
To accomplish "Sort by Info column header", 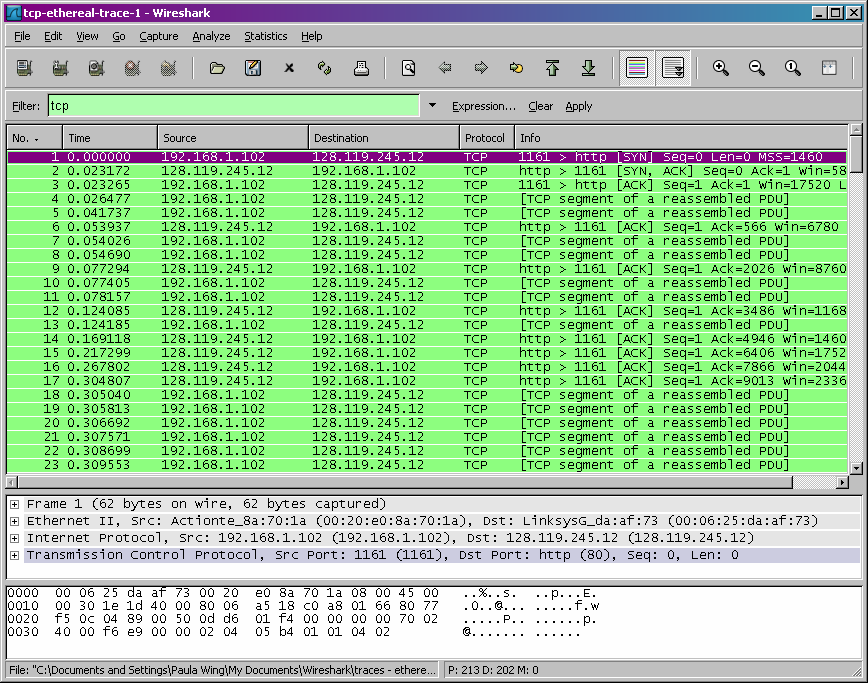I will (680, 138).
